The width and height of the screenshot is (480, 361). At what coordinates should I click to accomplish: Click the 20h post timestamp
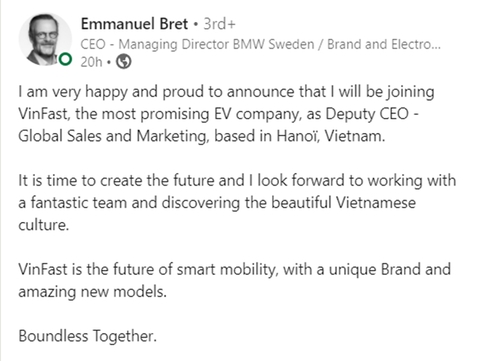tap(91, 62)
